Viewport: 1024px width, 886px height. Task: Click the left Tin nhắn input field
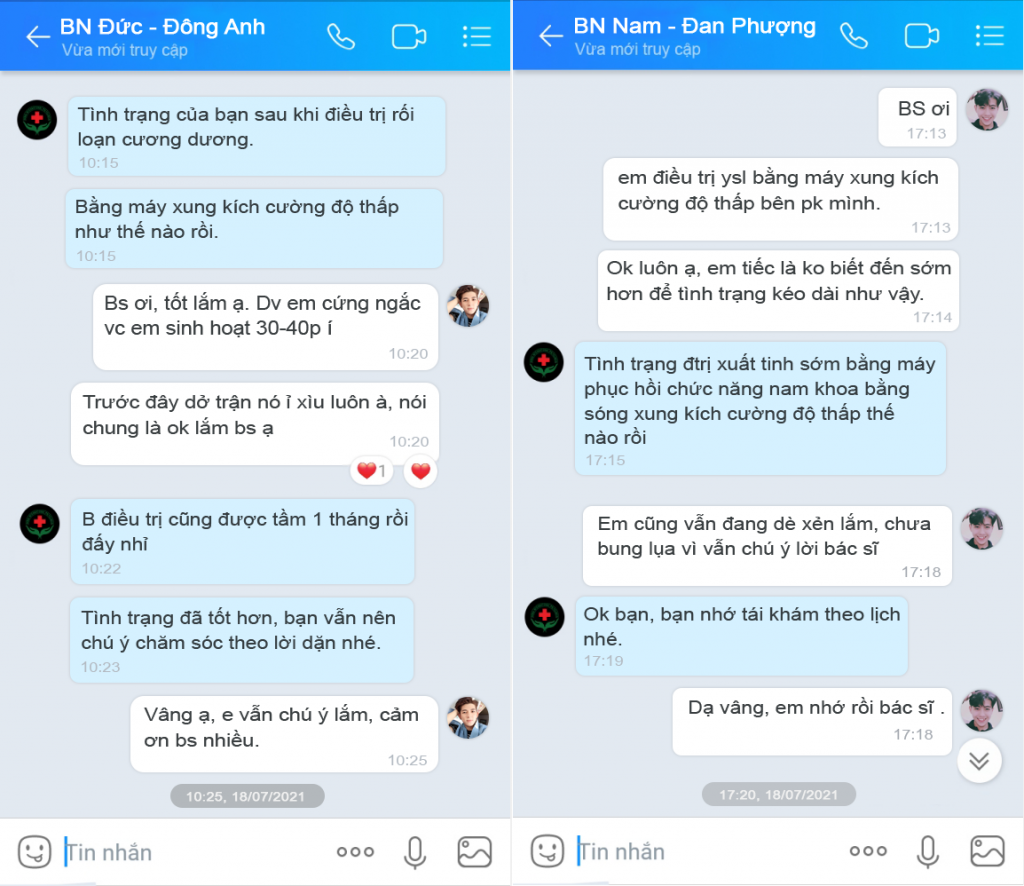196,852
